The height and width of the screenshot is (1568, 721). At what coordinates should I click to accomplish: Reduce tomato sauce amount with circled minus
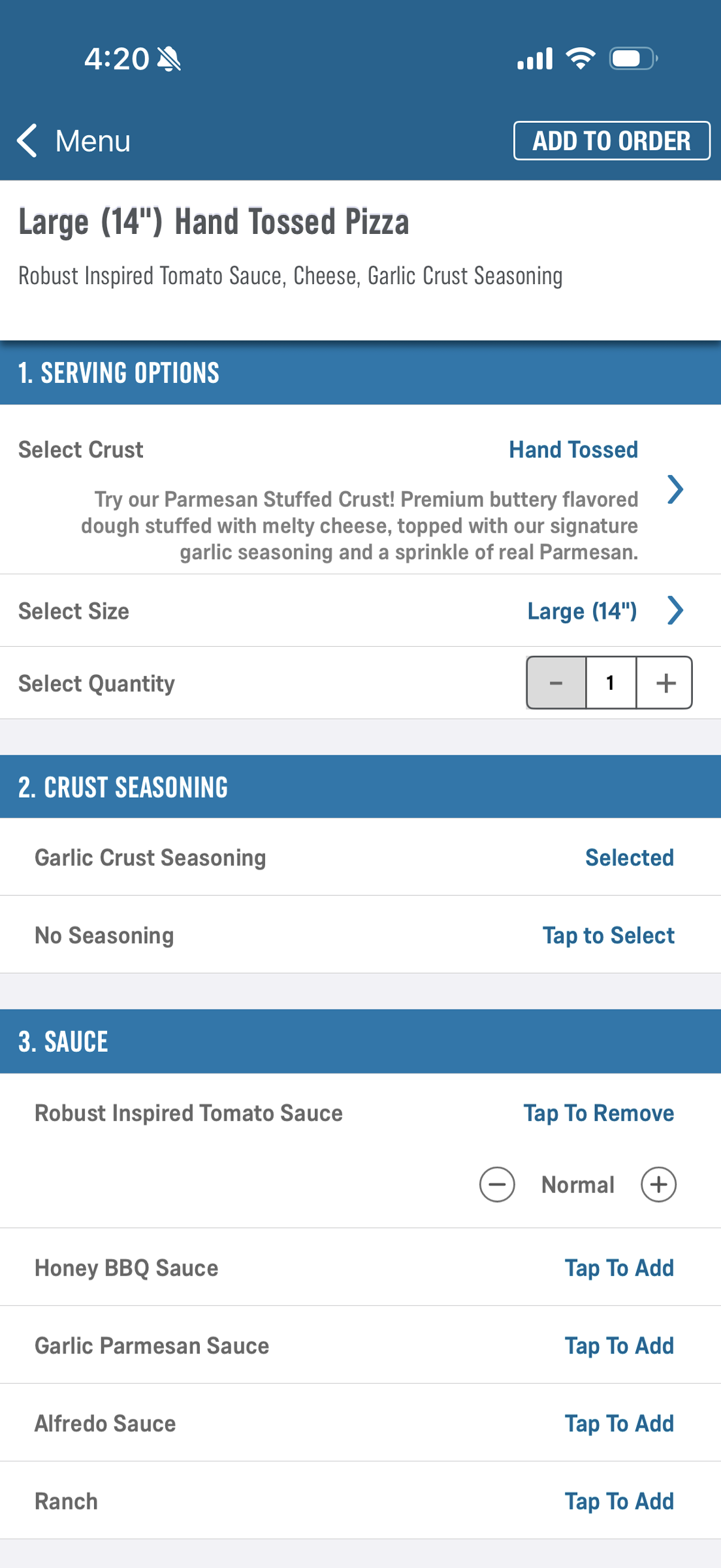[x=497, y=1184]
